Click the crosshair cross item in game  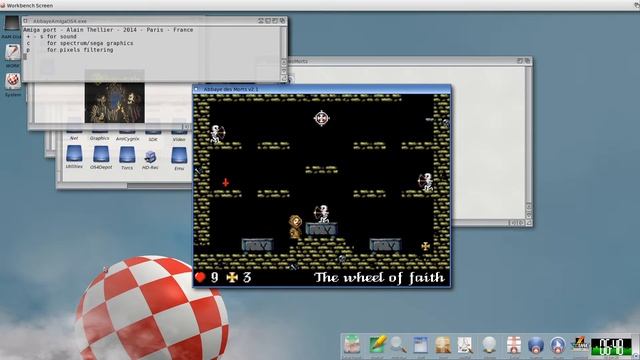pos(322,118)
